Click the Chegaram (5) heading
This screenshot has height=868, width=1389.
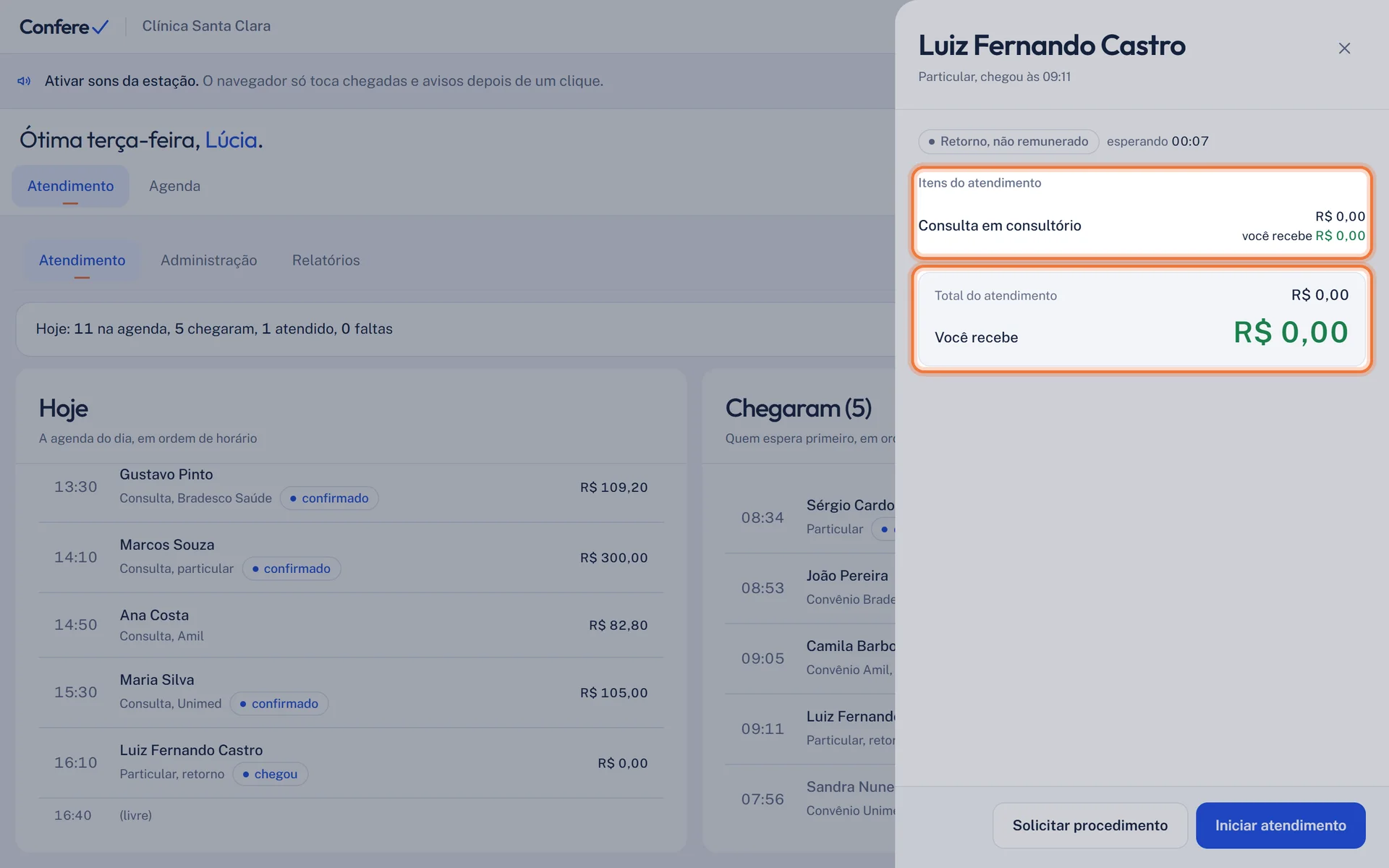pyautogui.click(x=799, y=409)
